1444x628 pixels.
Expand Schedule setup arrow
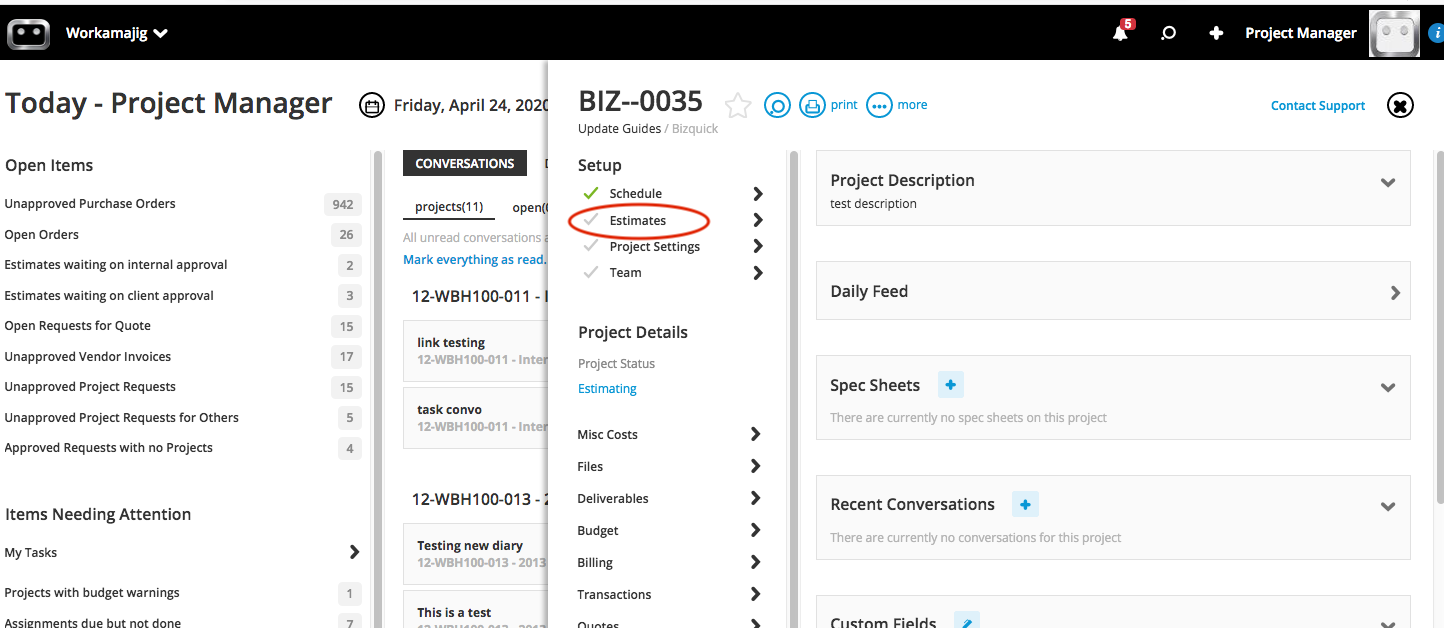coord(758,194)
